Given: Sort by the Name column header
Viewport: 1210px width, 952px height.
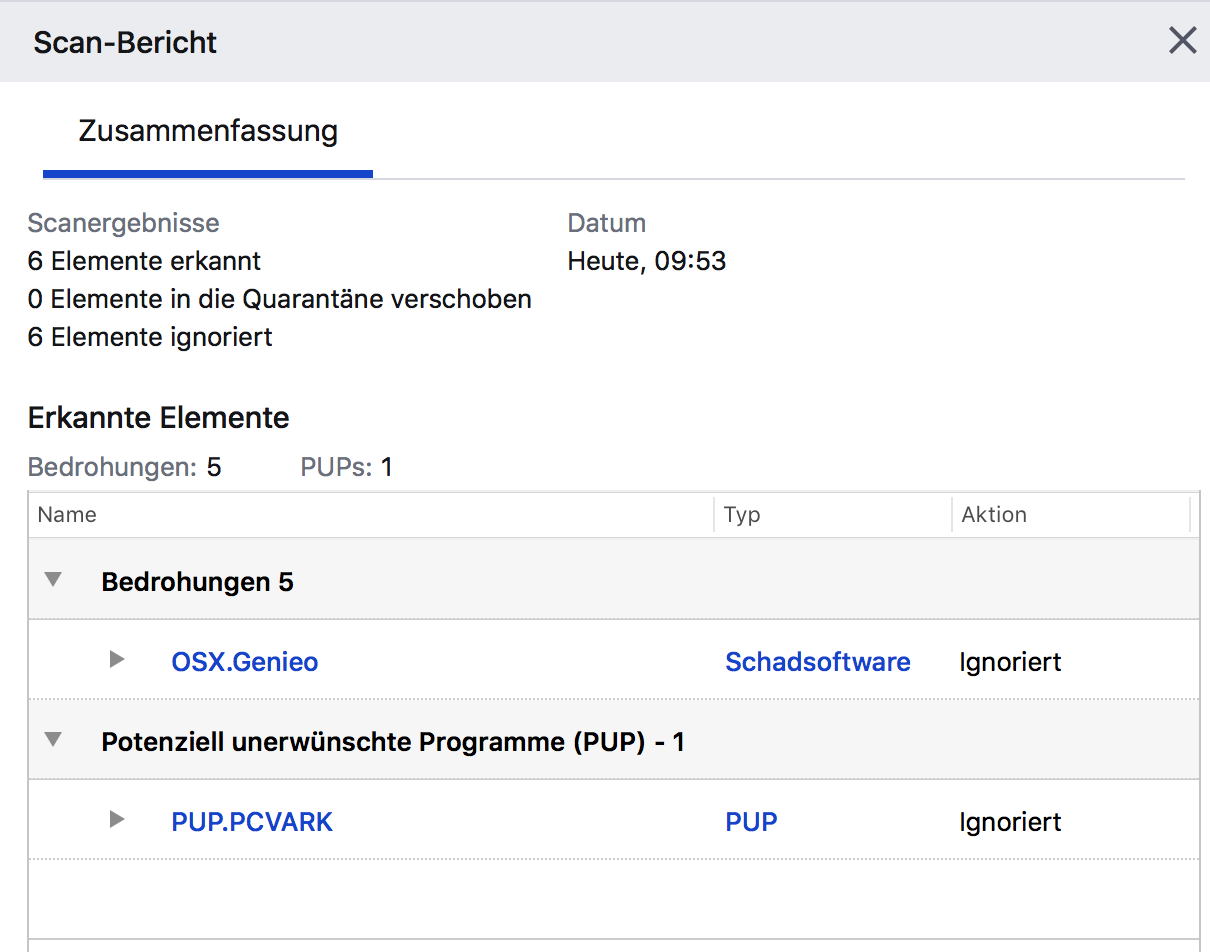Looking at the screenshot, I should (67, 515).
